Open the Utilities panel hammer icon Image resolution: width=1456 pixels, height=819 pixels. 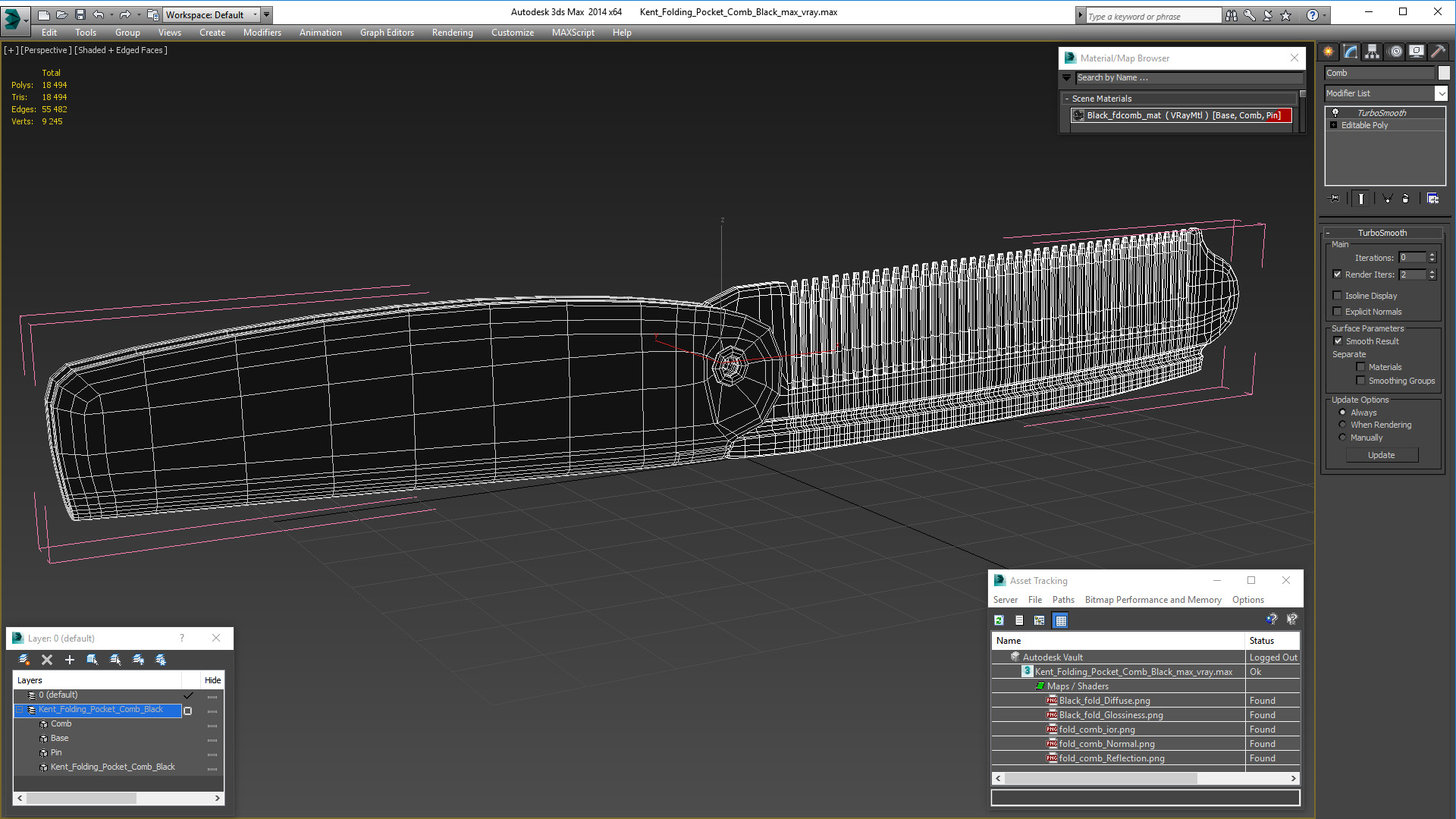[1438, 52]
